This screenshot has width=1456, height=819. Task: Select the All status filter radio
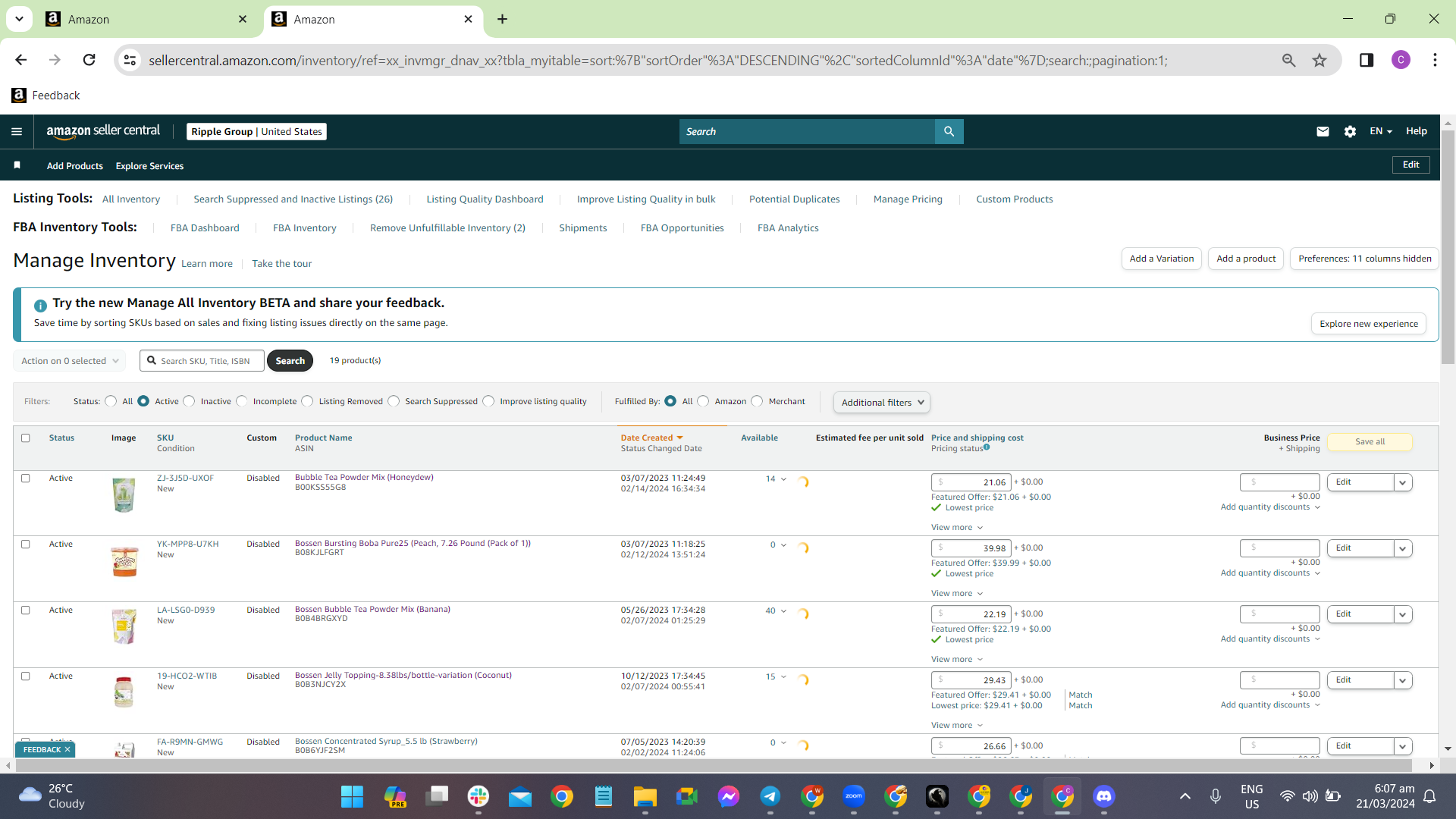pyautogui.click(x=111, y=401)
